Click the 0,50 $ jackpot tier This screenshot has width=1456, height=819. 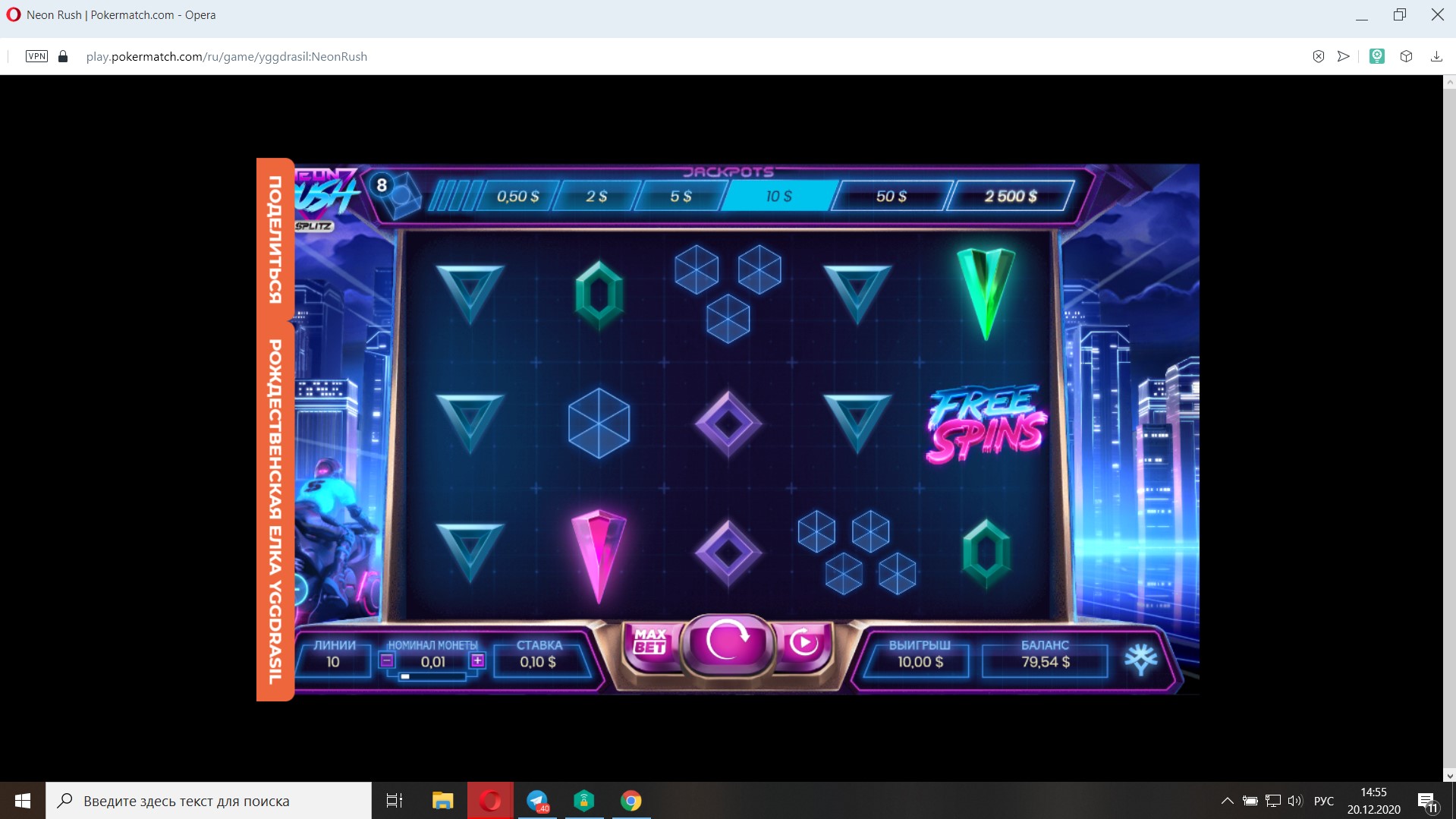(517, 197)
